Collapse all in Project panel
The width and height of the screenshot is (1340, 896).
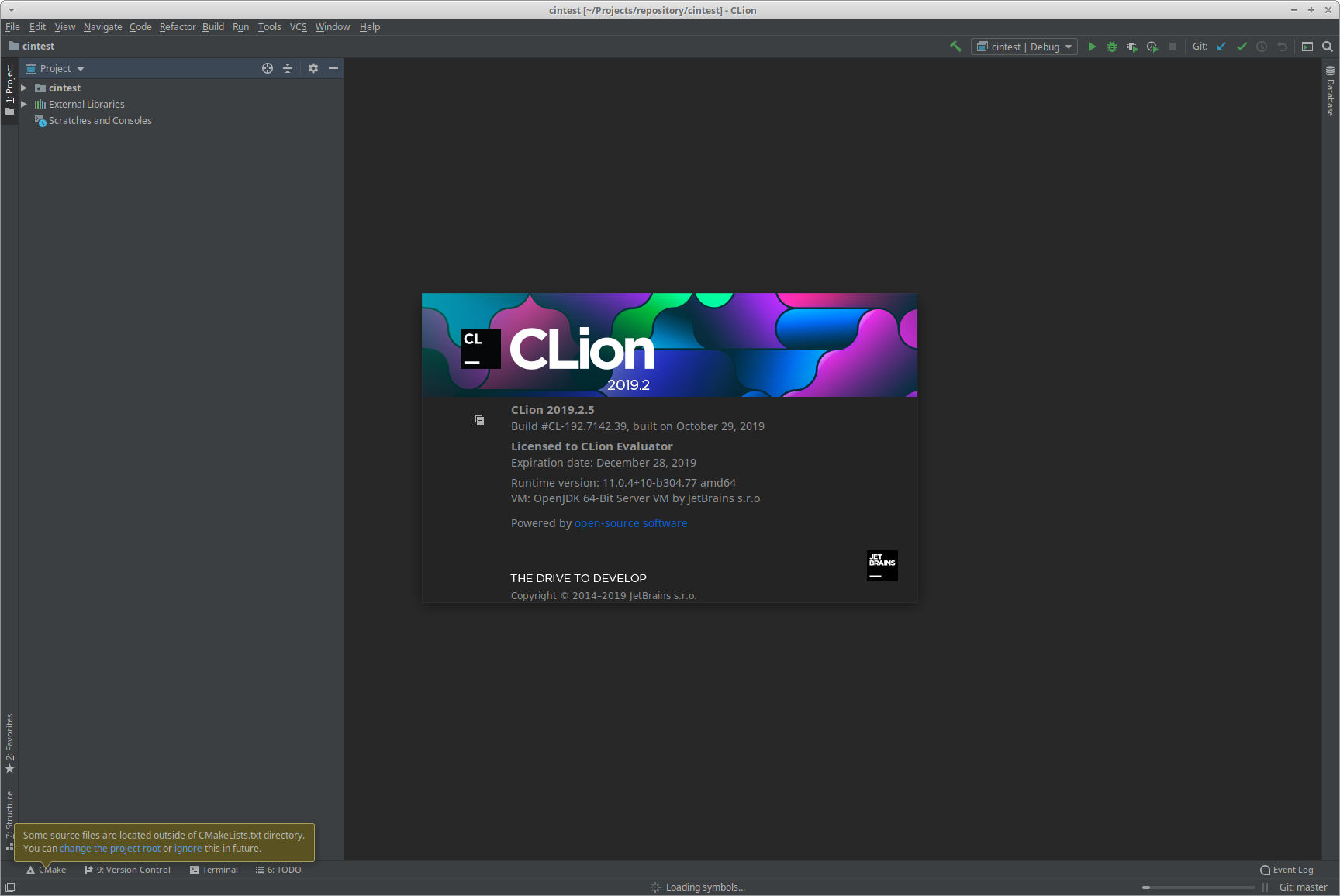tap(288, 68)
